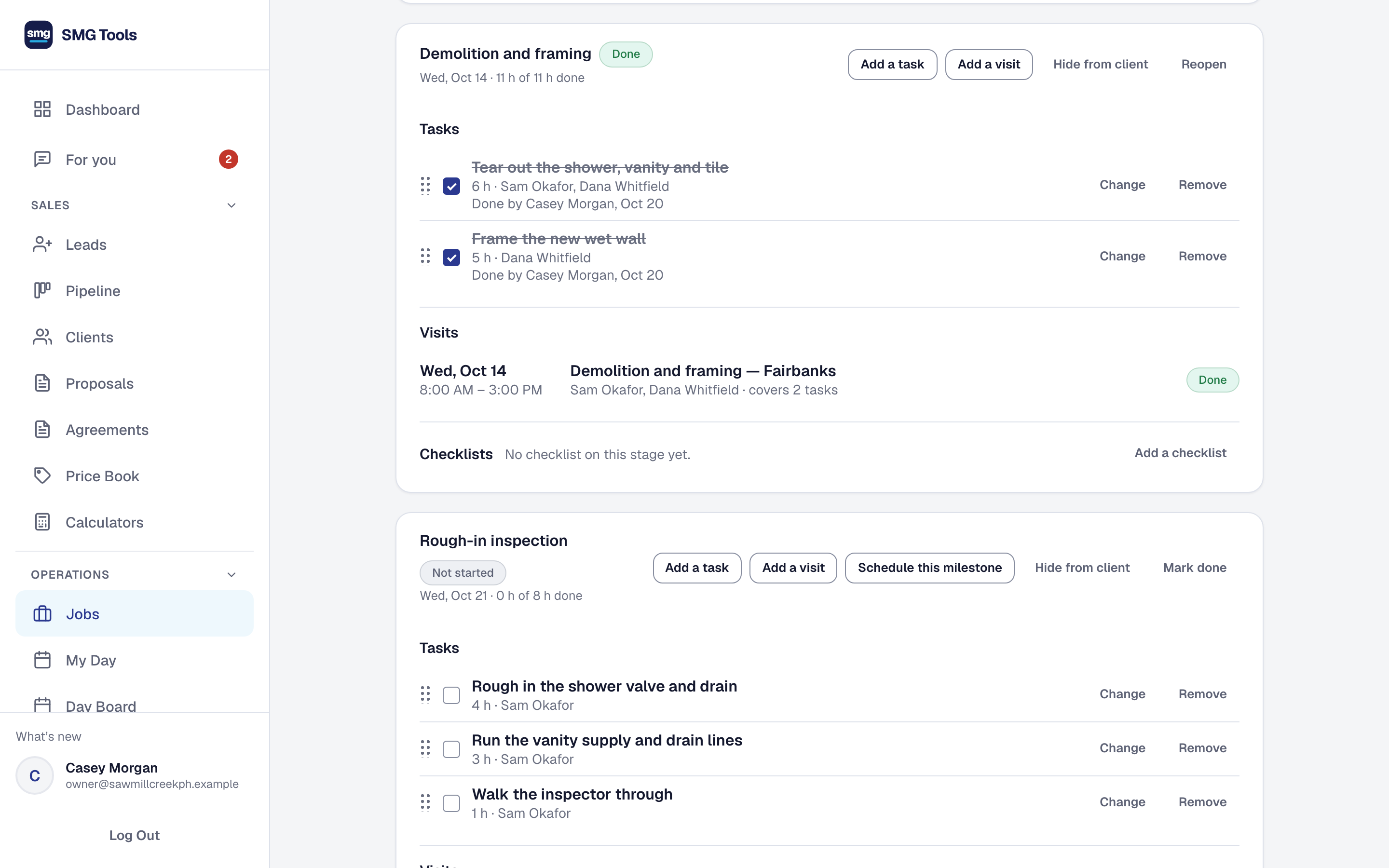Click Add a checklist
Screen dimensions: 1389x868
1180,453
